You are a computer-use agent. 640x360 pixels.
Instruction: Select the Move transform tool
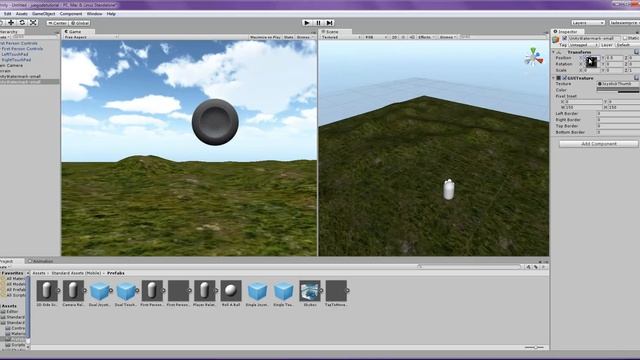[11, 23]
